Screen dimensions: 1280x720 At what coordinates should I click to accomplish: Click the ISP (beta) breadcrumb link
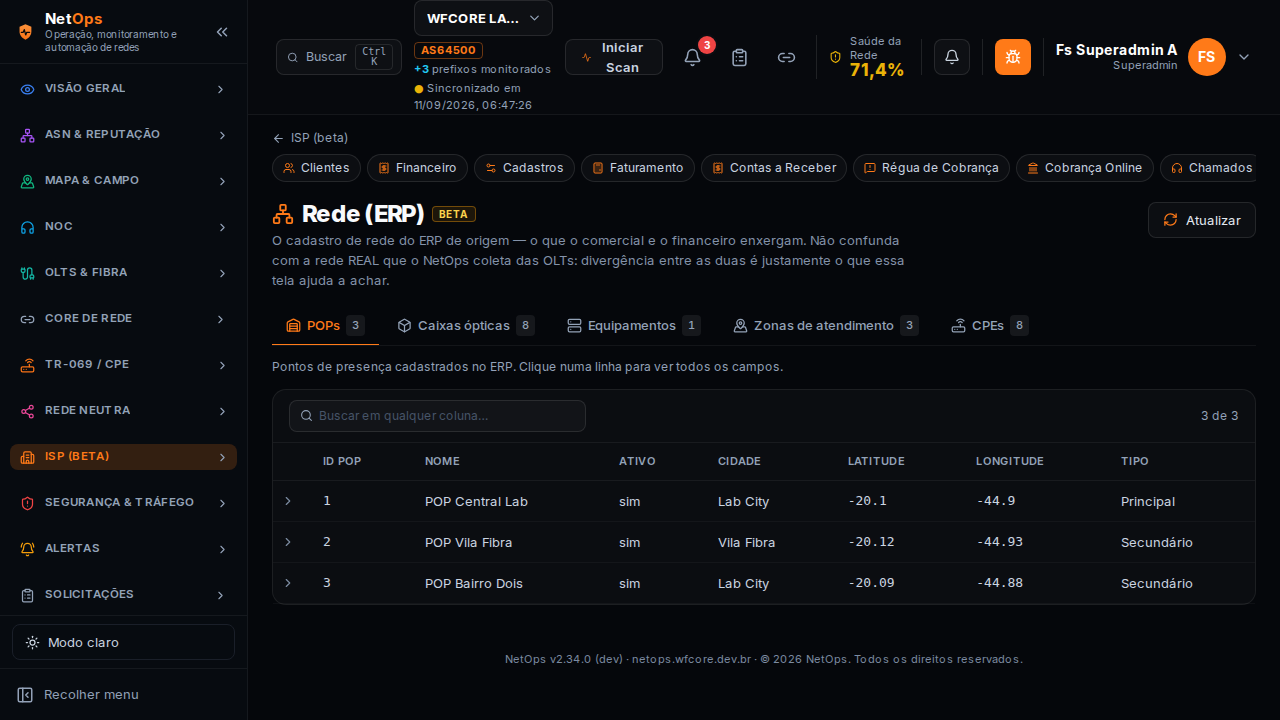point(320,138)
